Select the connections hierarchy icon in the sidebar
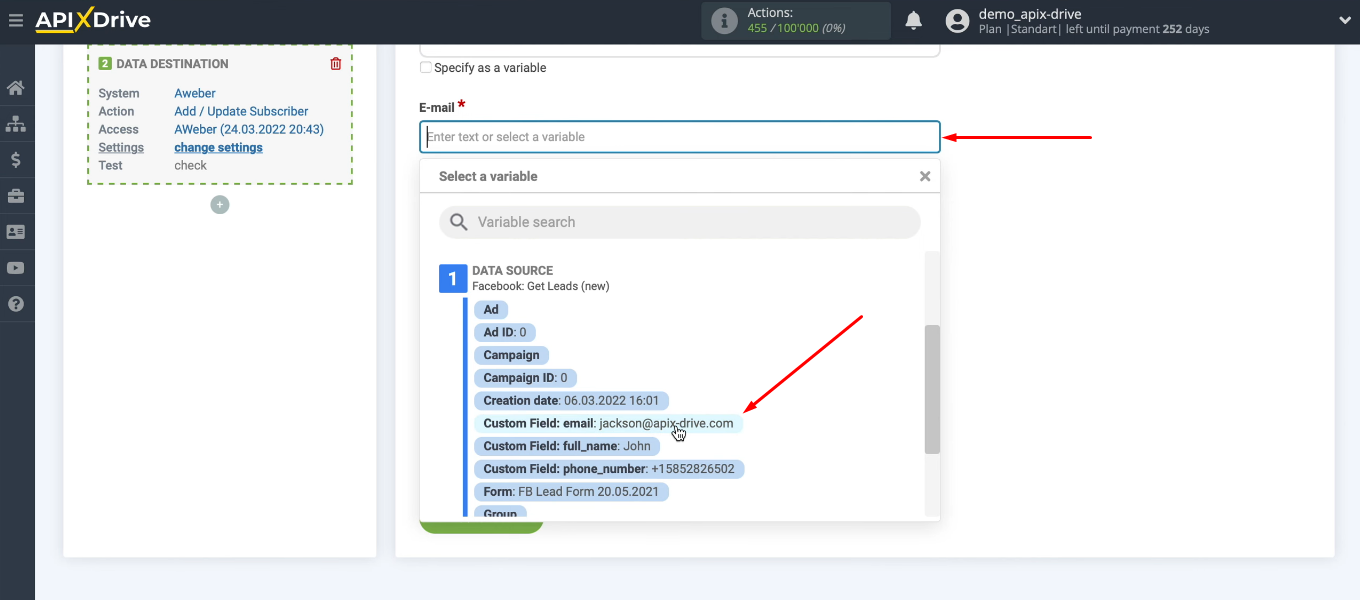Viewport: 1360px width, 600px height. 16,123
